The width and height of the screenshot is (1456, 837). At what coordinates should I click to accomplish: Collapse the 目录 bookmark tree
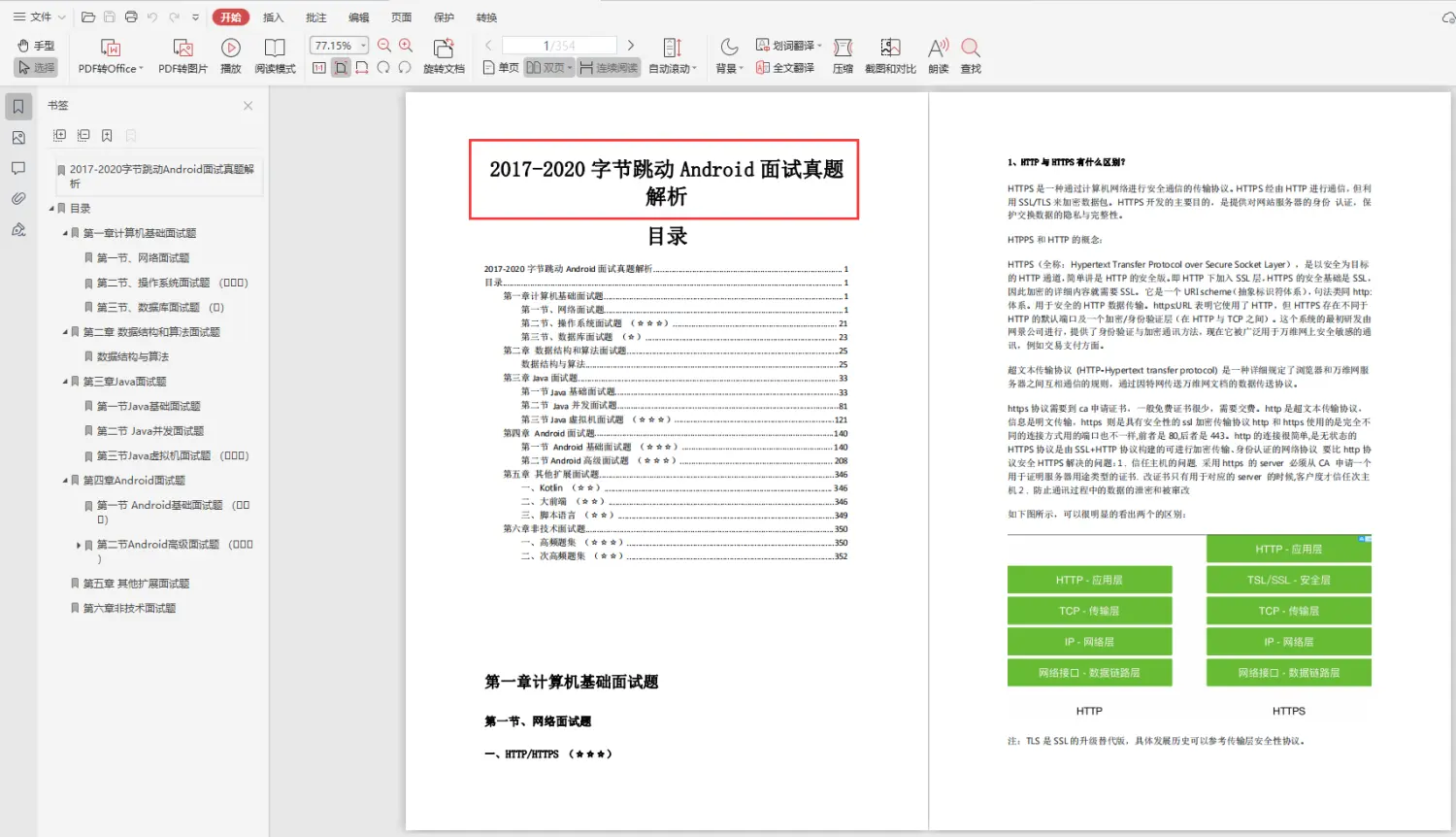50,207
